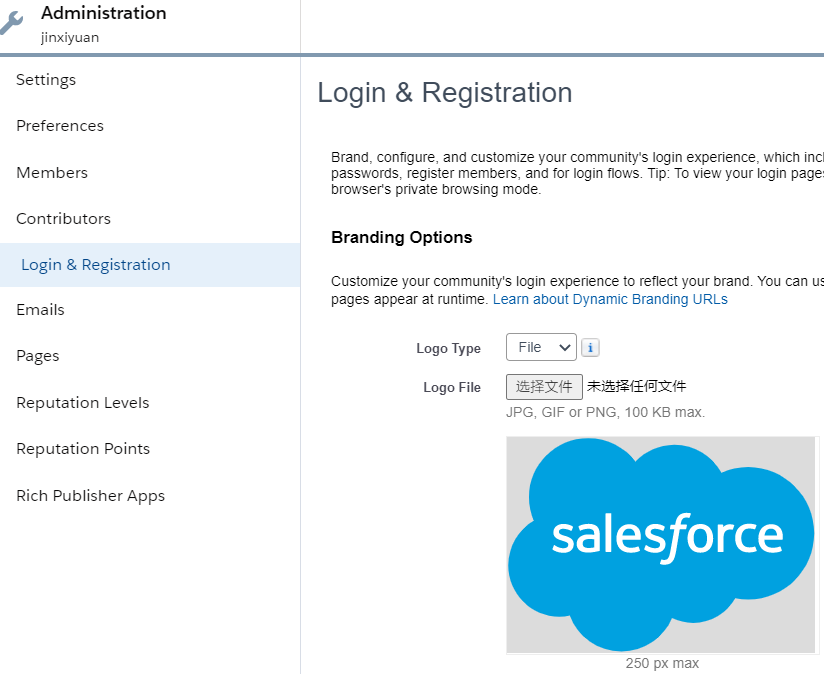Open Rich Publisher Apps
Image resolution: width=824 pixels, height=674 pixels.
(x=90, y=496)
